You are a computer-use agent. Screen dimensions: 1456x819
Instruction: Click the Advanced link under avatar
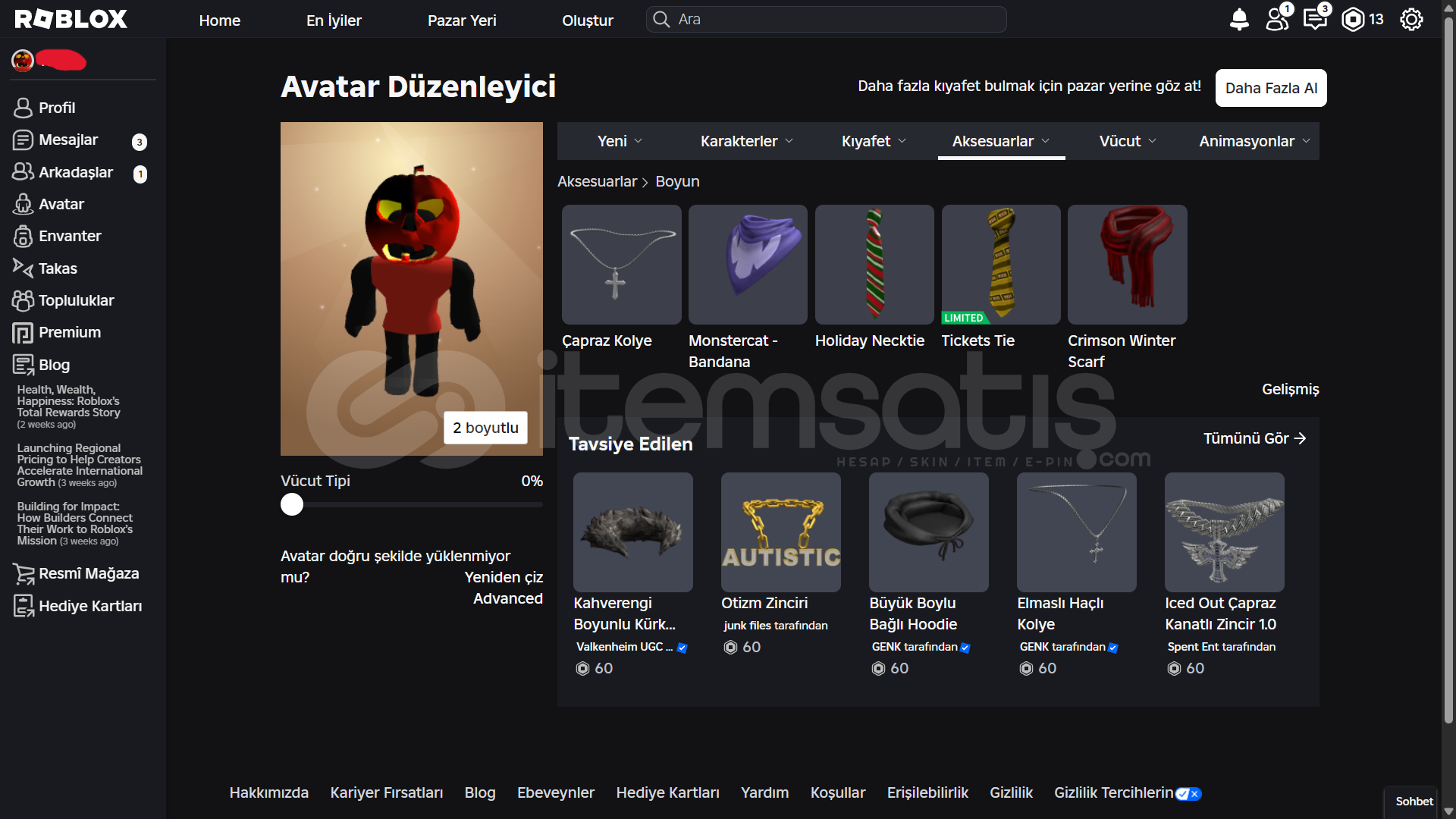508,598
